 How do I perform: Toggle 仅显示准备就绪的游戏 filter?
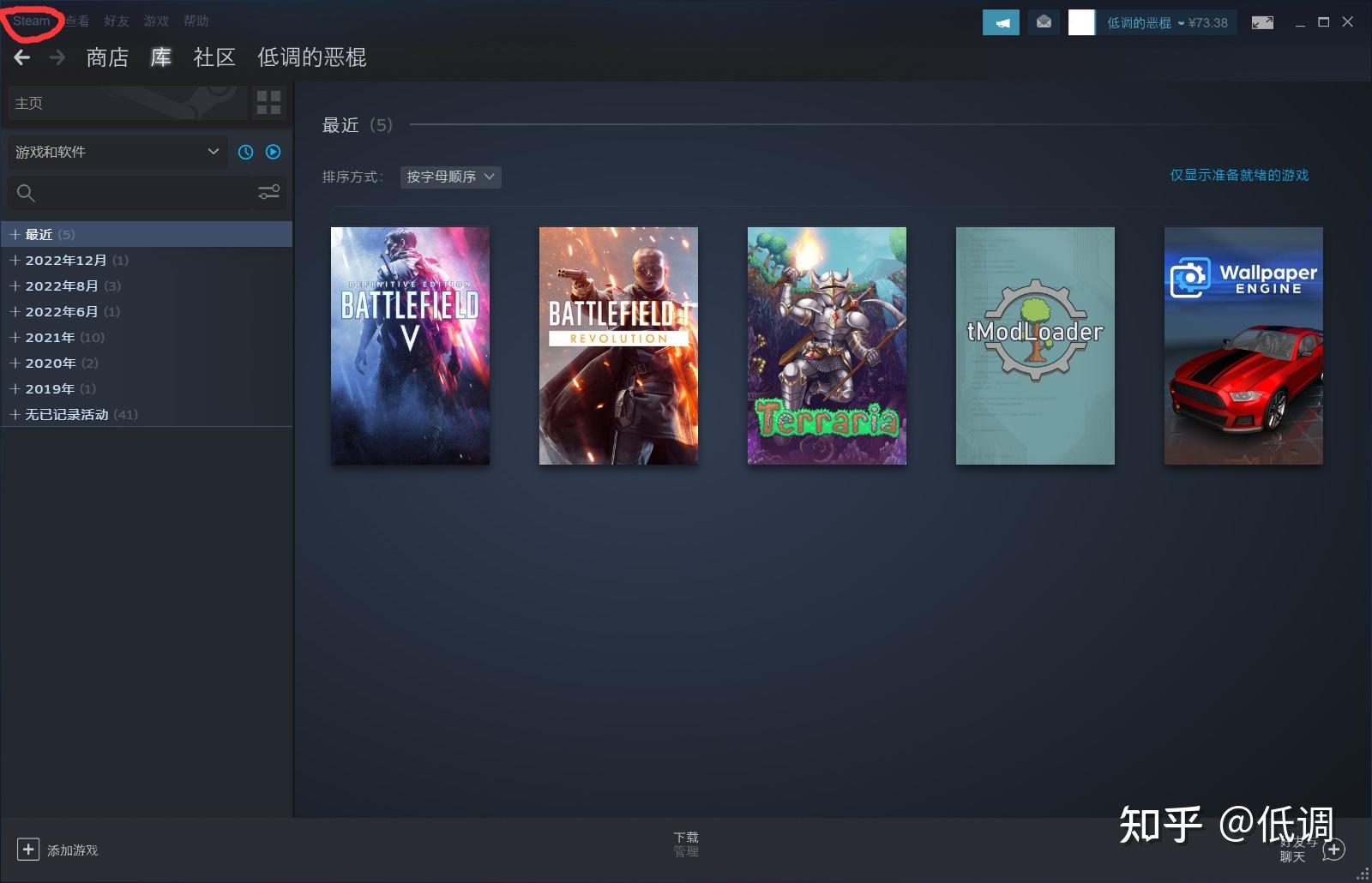(1237, 175)
